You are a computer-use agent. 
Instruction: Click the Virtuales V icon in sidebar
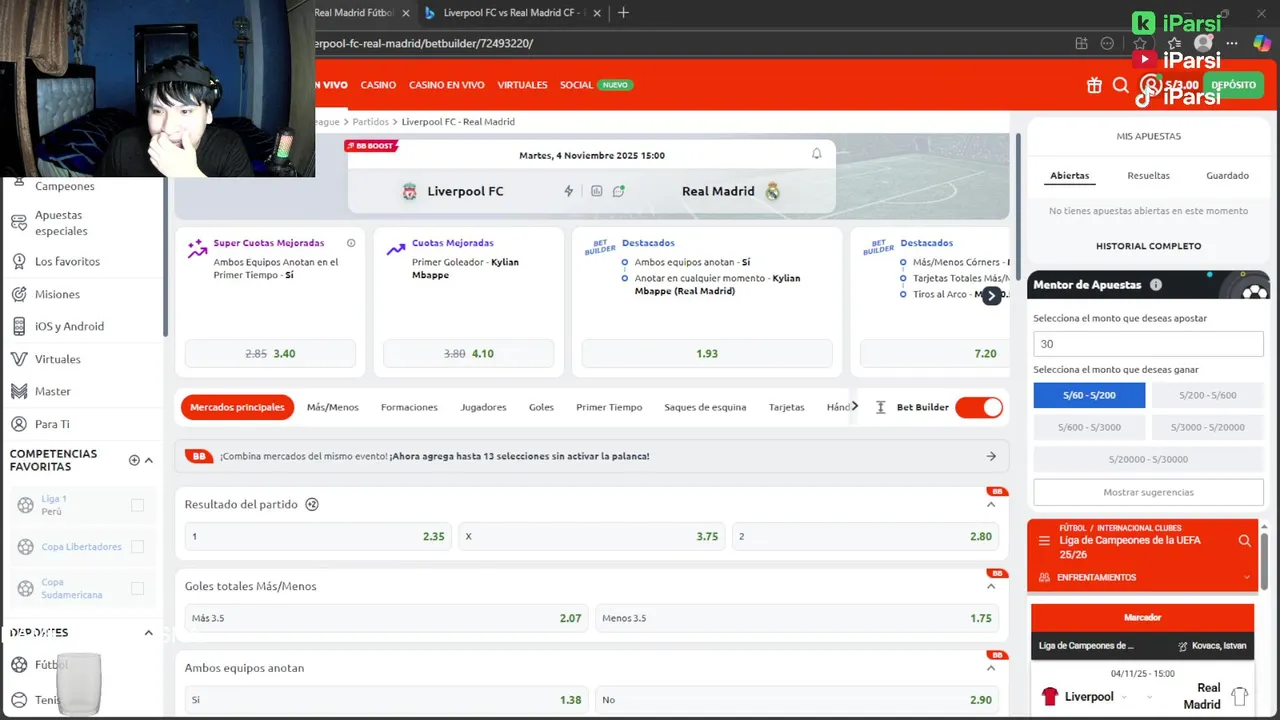[x=18, y=359]
